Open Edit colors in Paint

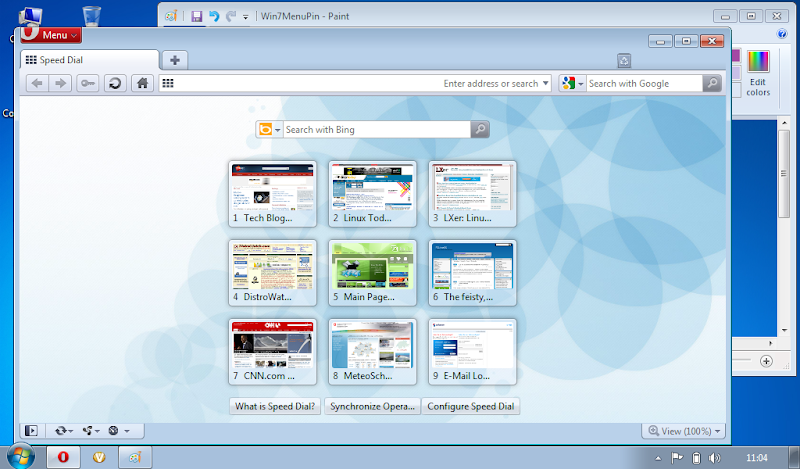pyautogui.click(x=758, y=73)
